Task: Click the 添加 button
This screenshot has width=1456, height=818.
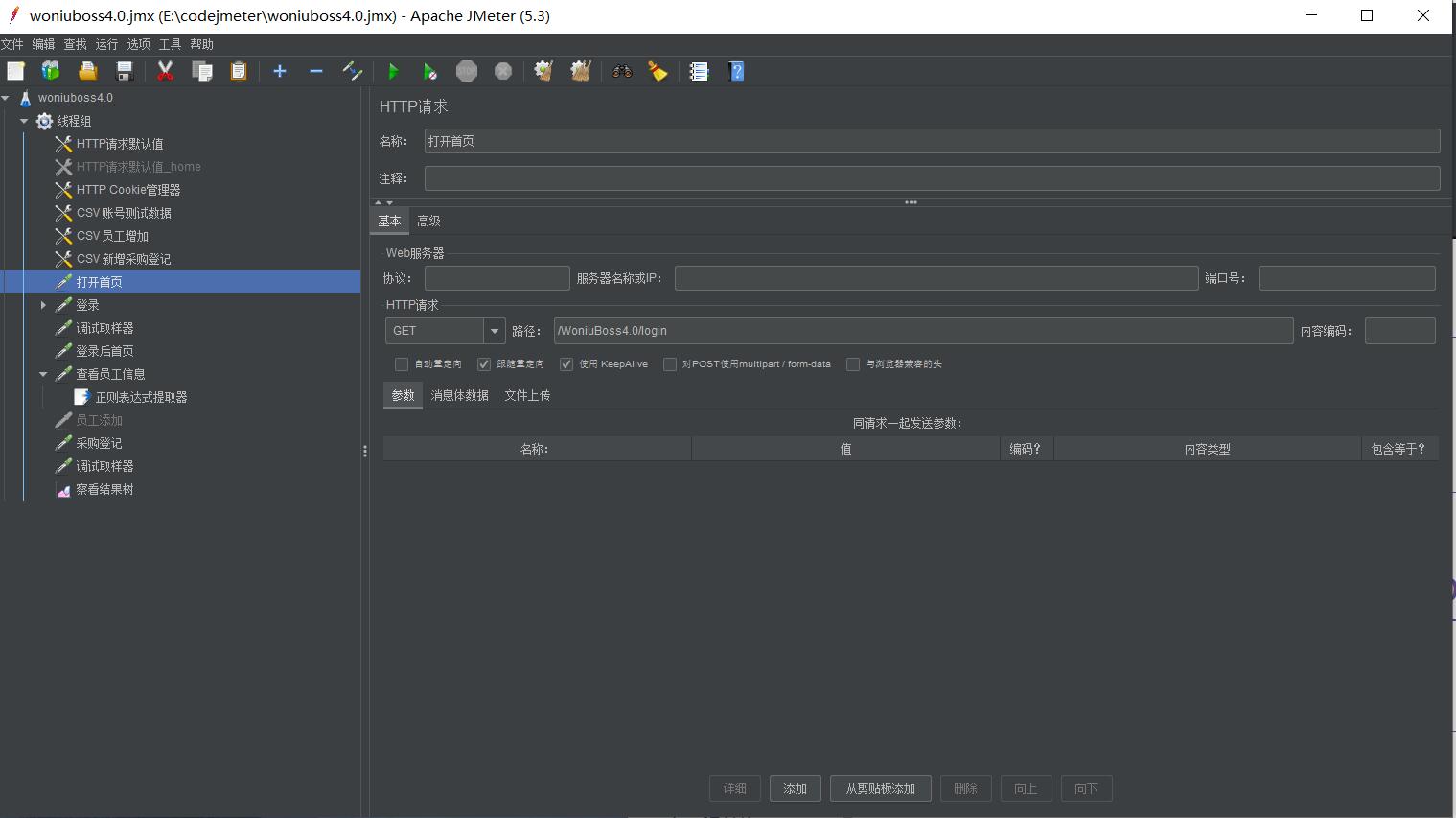Action: (795, 788)
